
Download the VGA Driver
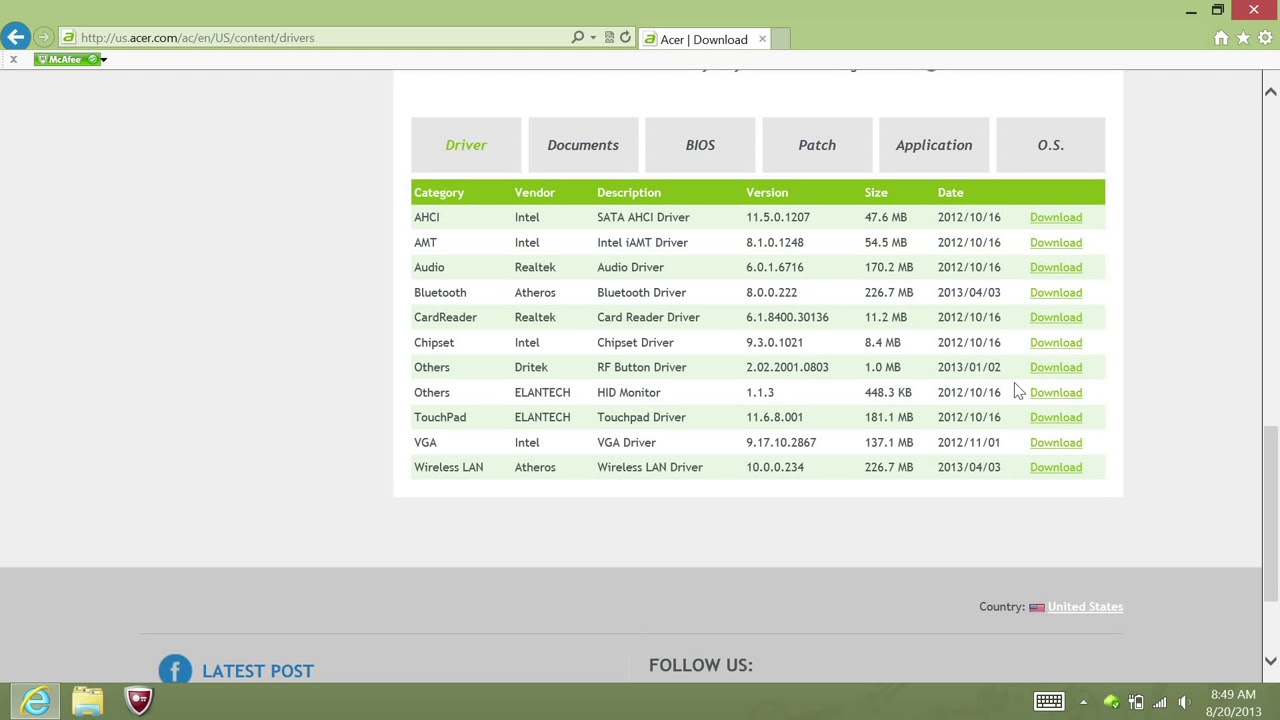(x=1056, y=442)
